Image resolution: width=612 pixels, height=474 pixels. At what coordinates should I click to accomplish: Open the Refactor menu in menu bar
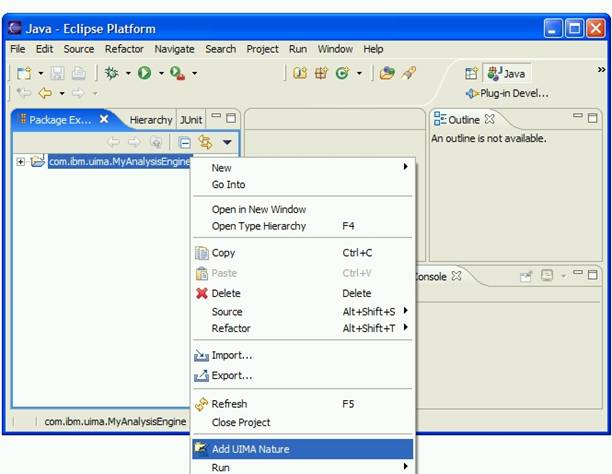pos(124,49)
